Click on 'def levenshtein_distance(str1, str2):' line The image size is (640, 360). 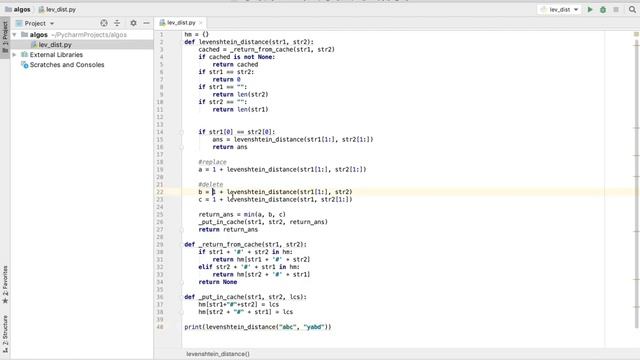[x=249, y=42]
